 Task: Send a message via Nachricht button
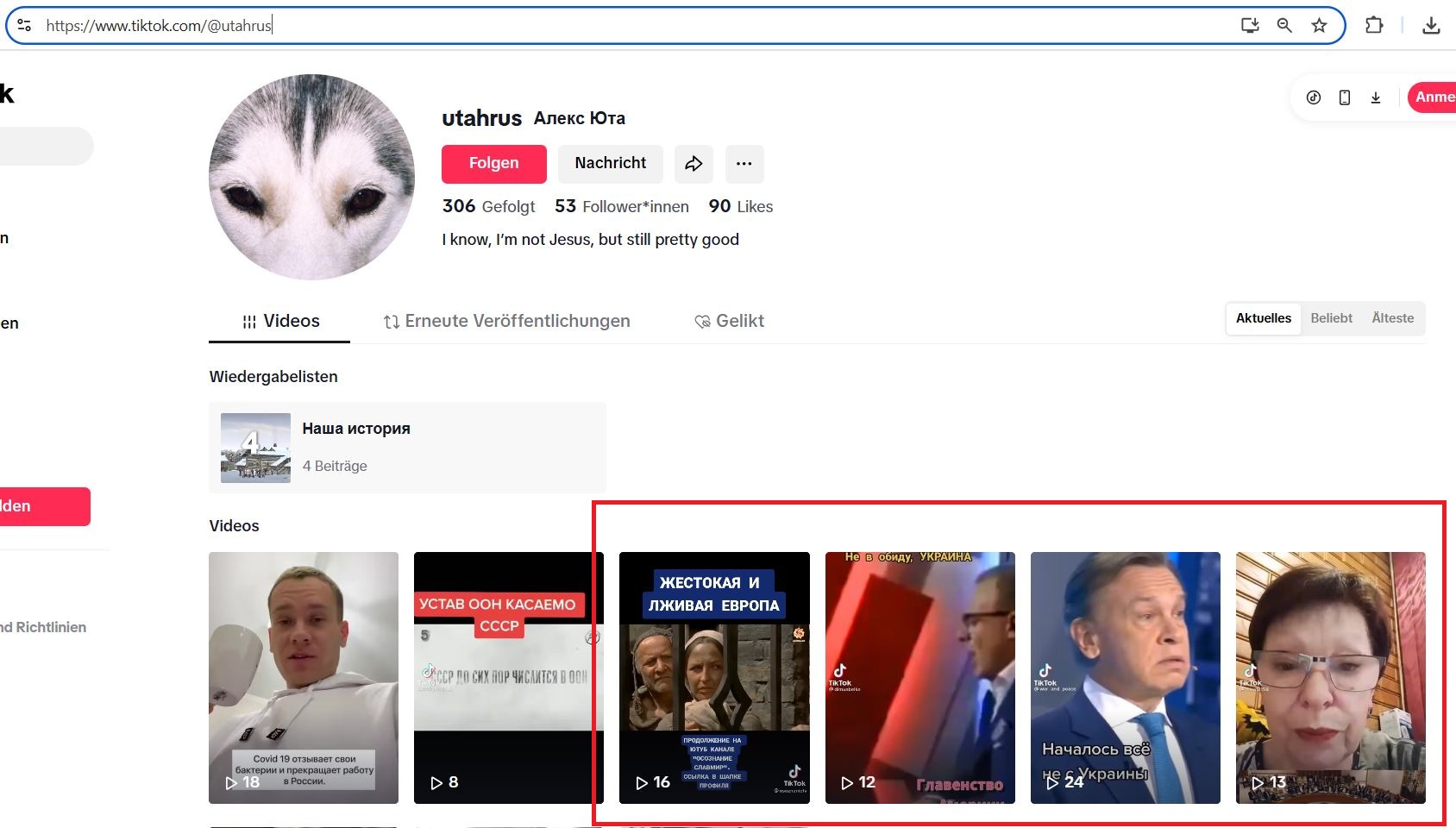tap(611, 164)
